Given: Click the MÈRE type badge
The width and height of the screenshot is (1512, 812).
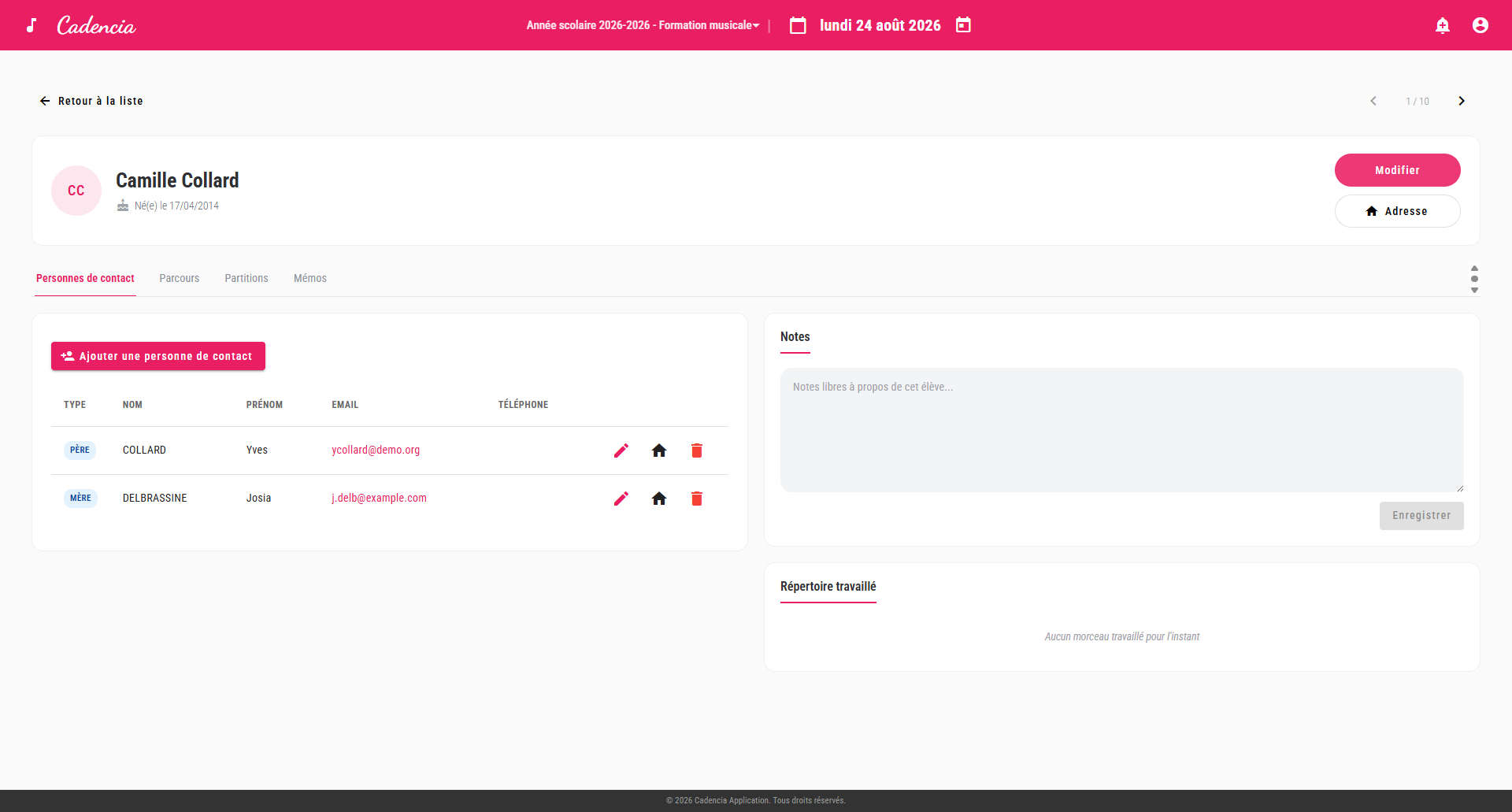Looking at the screenshot, I should [80, 498].
